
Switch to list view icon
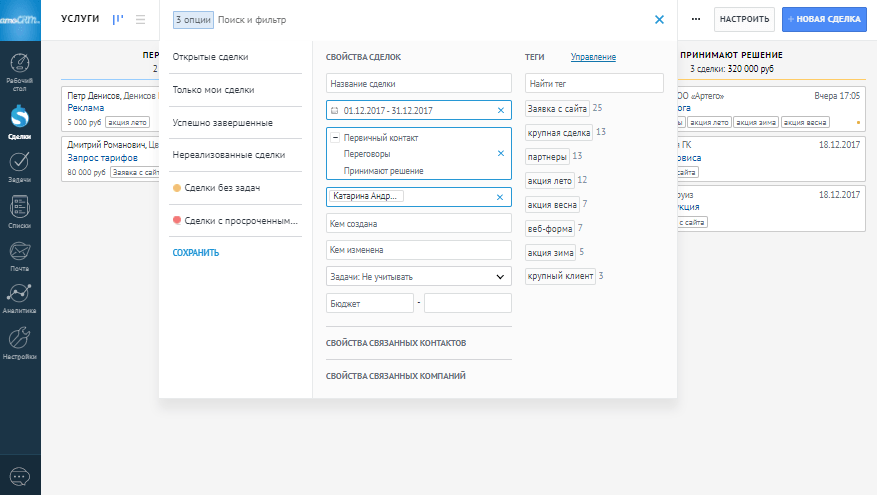coord(140,19)
